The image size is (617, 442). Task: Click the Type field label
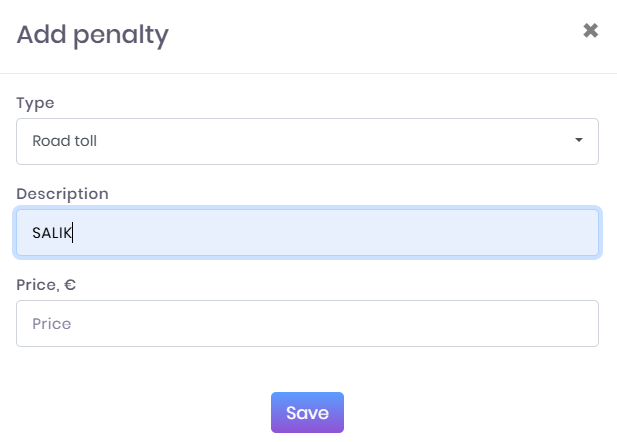35,103
